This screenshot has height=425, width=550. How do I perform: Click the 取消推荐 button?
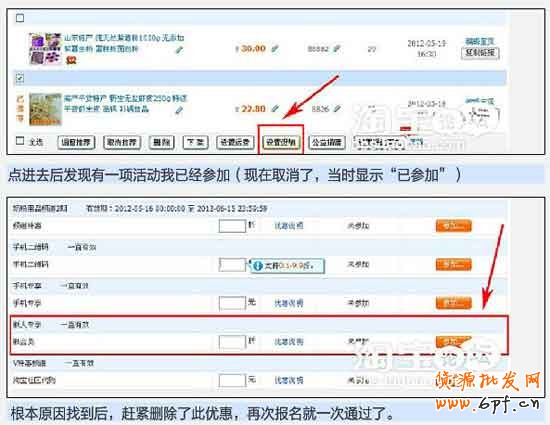[122, 142]
